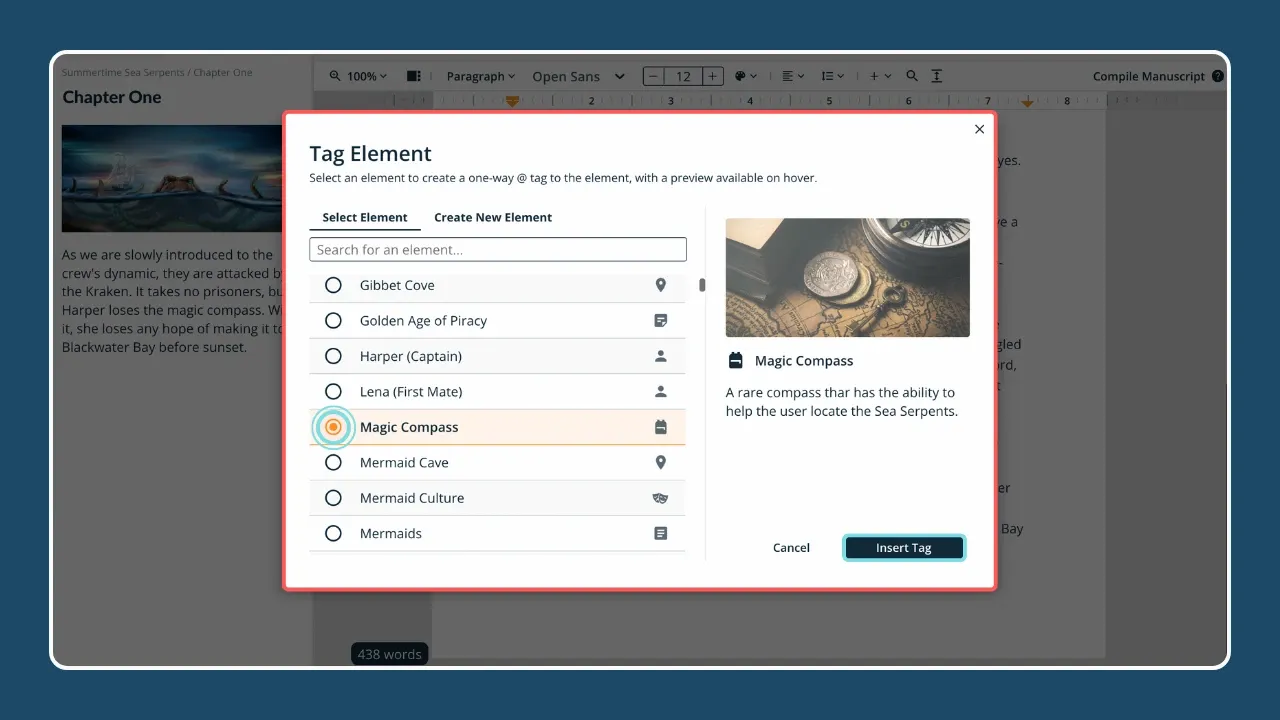Select the Magic Compass radio button

(x=333, y=427)
